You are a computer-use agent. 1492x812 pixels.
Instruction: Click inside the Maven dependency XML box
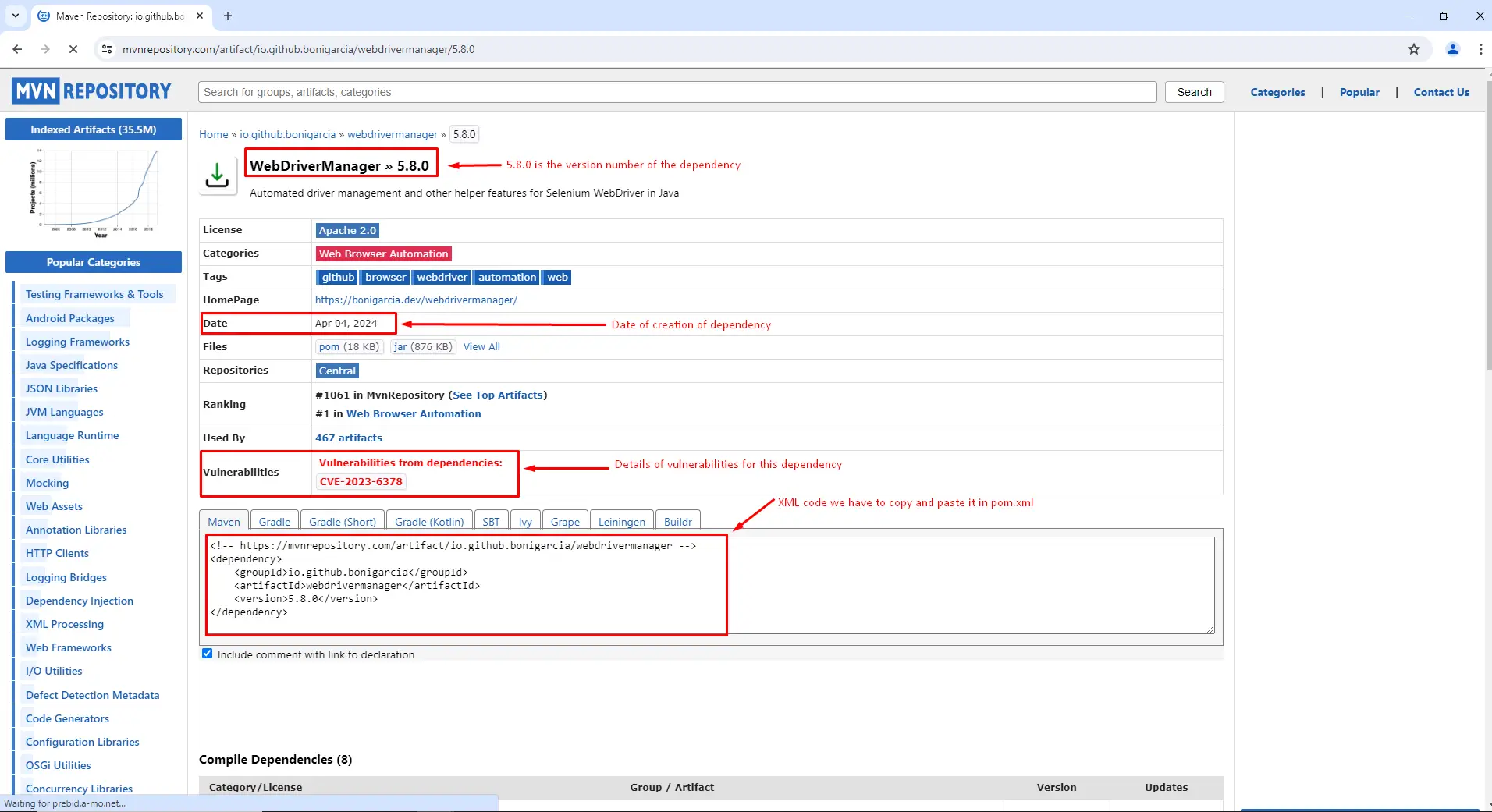tap(710, 585)
